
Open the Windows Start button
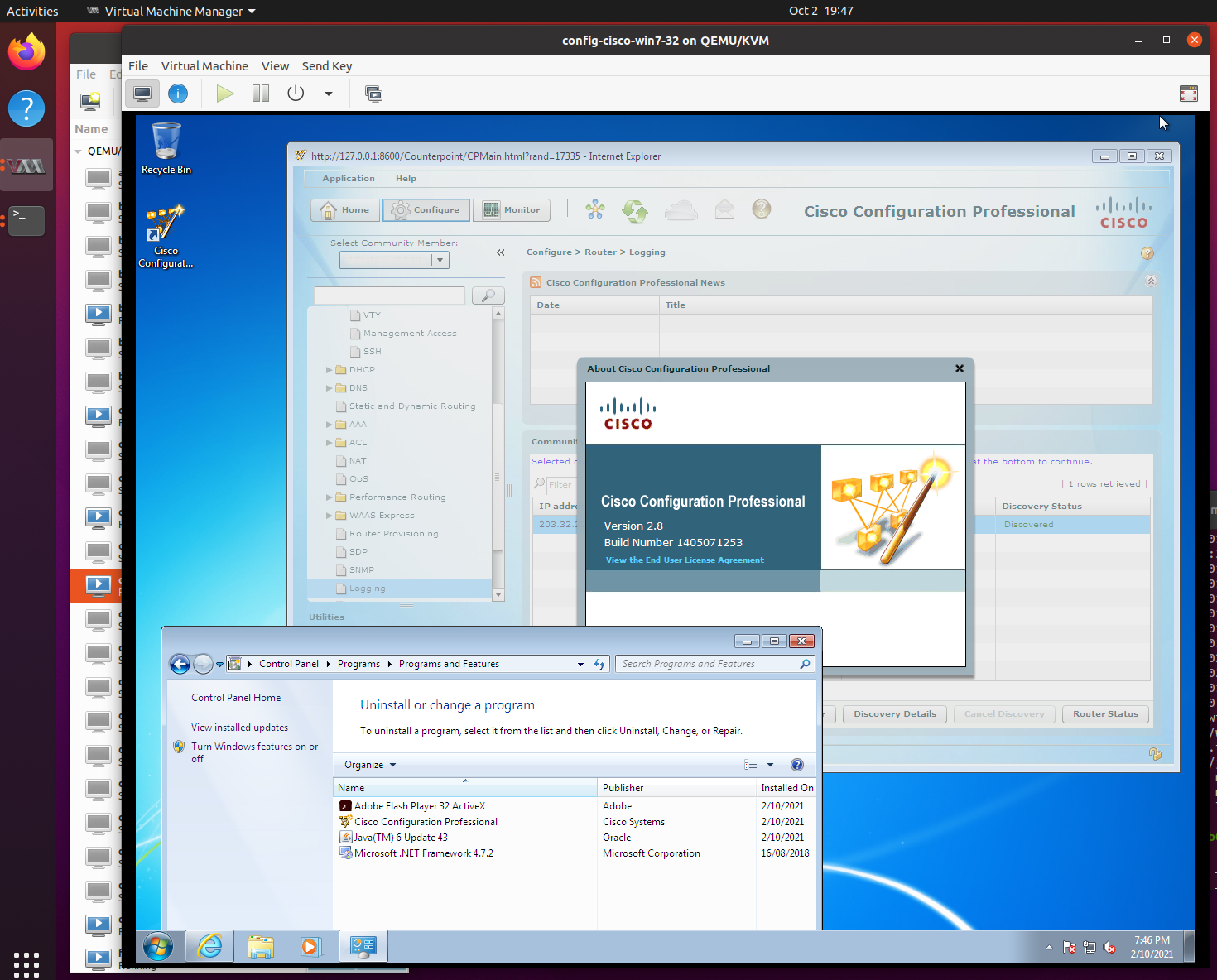click(158, 946)
